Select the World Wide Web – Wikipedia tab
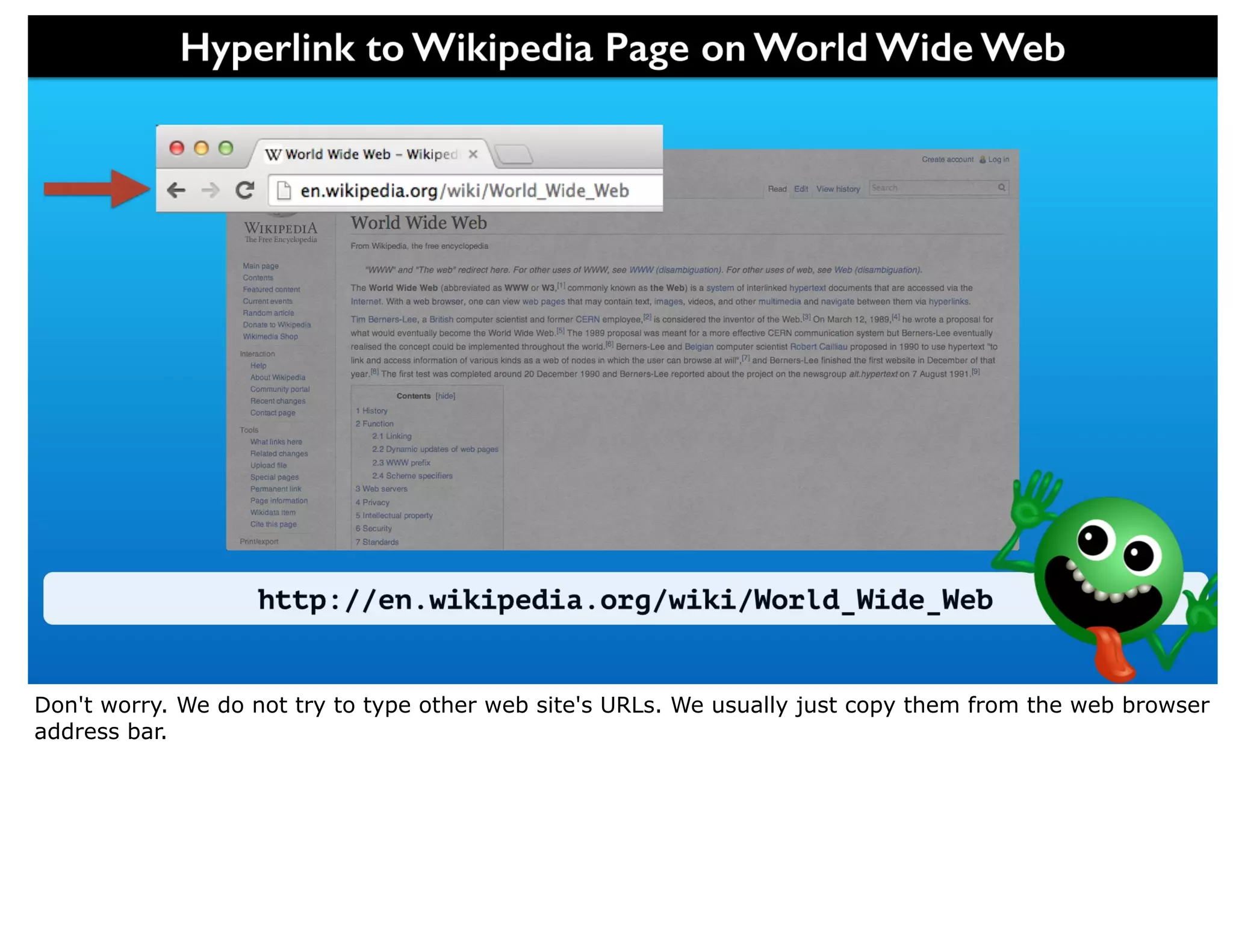This screenshot has height=952, width=1233. coord(370,154)
